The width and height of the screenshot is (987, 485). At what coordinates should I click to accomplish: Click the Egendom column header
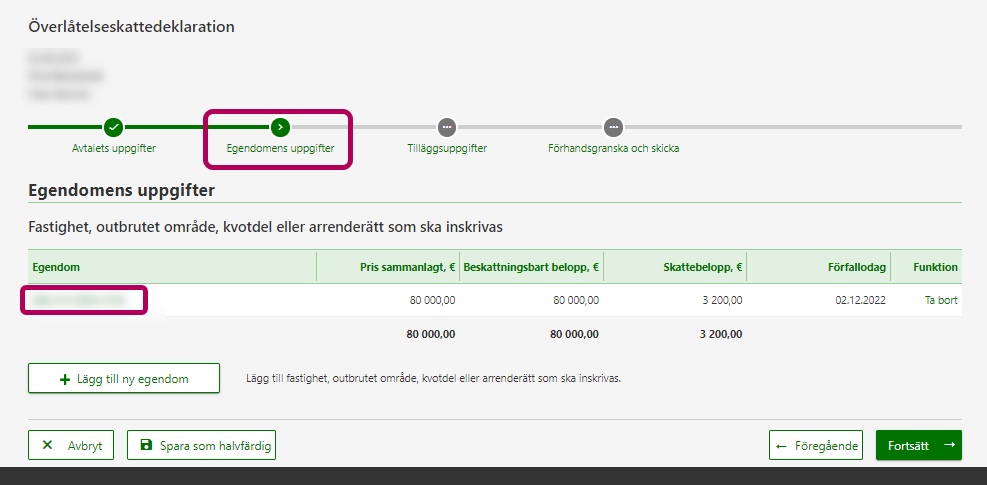tap(56, 267)
